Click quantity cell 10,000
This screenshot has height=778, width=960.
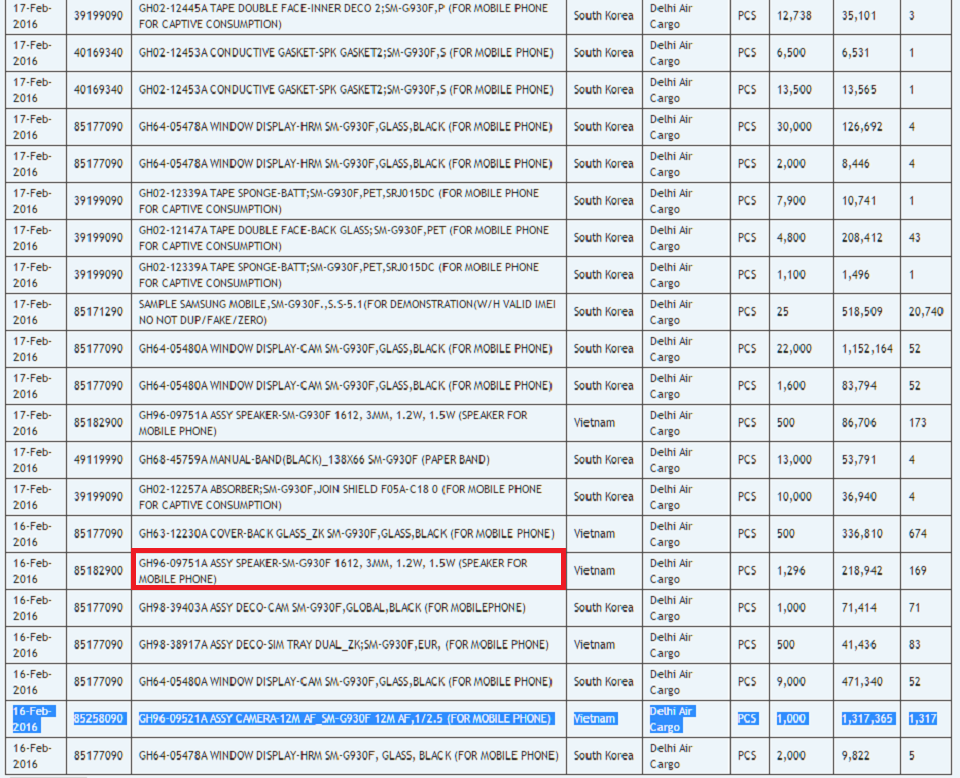pos(801,497)
